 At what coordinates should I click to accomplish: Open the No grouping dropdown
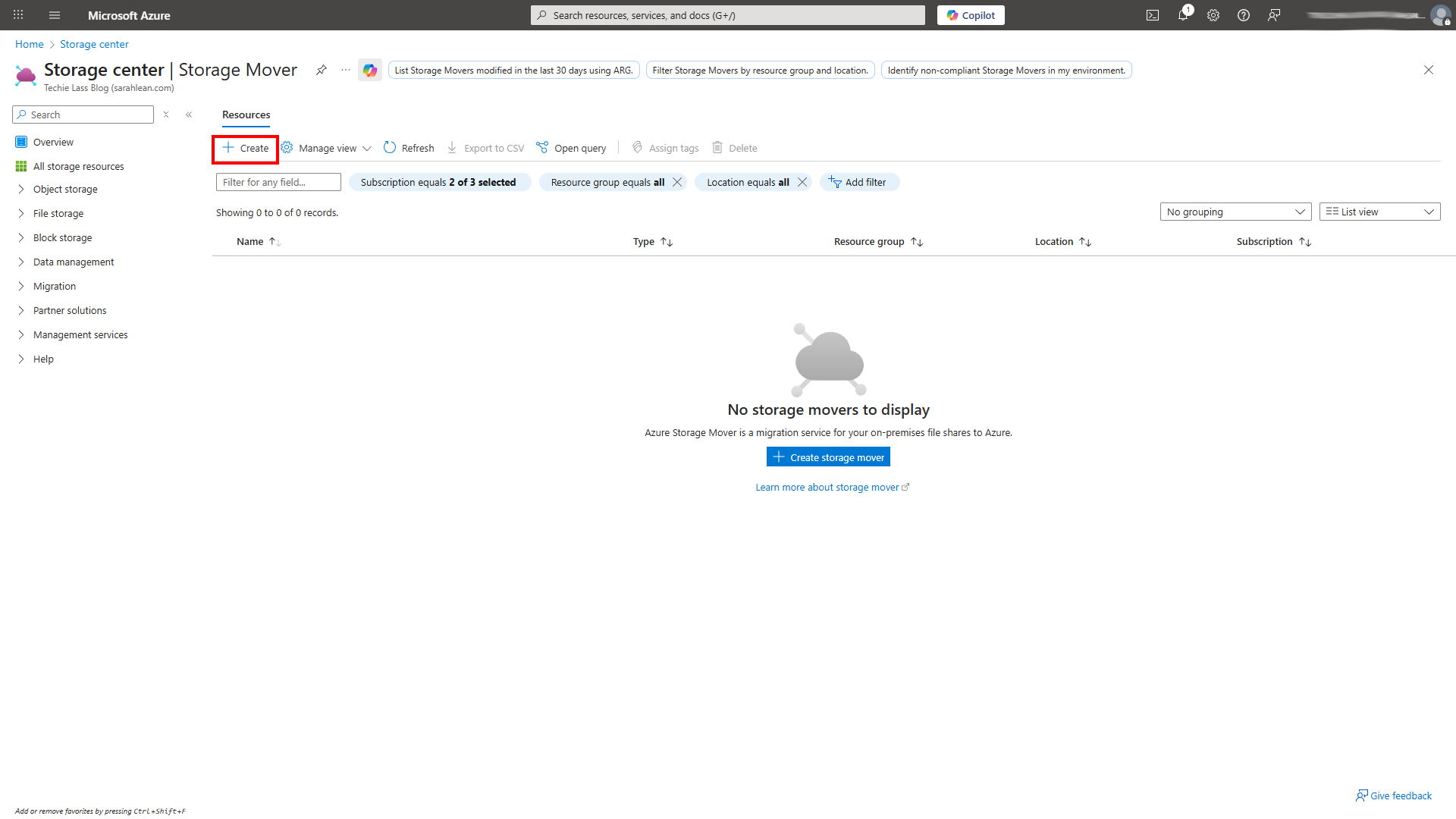pyautogui.click(x=1235, y=212)
